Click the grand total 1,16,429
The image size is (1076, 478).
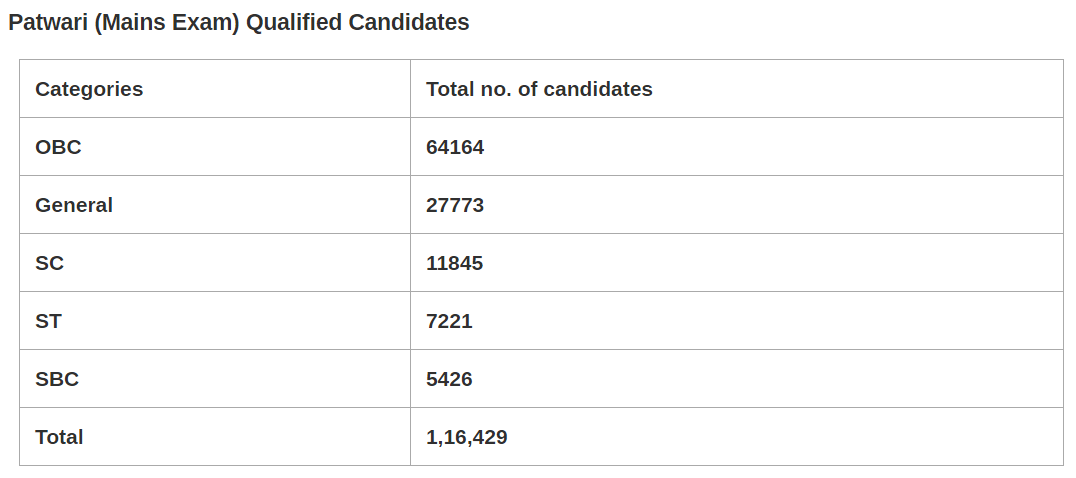pos(467,437)
